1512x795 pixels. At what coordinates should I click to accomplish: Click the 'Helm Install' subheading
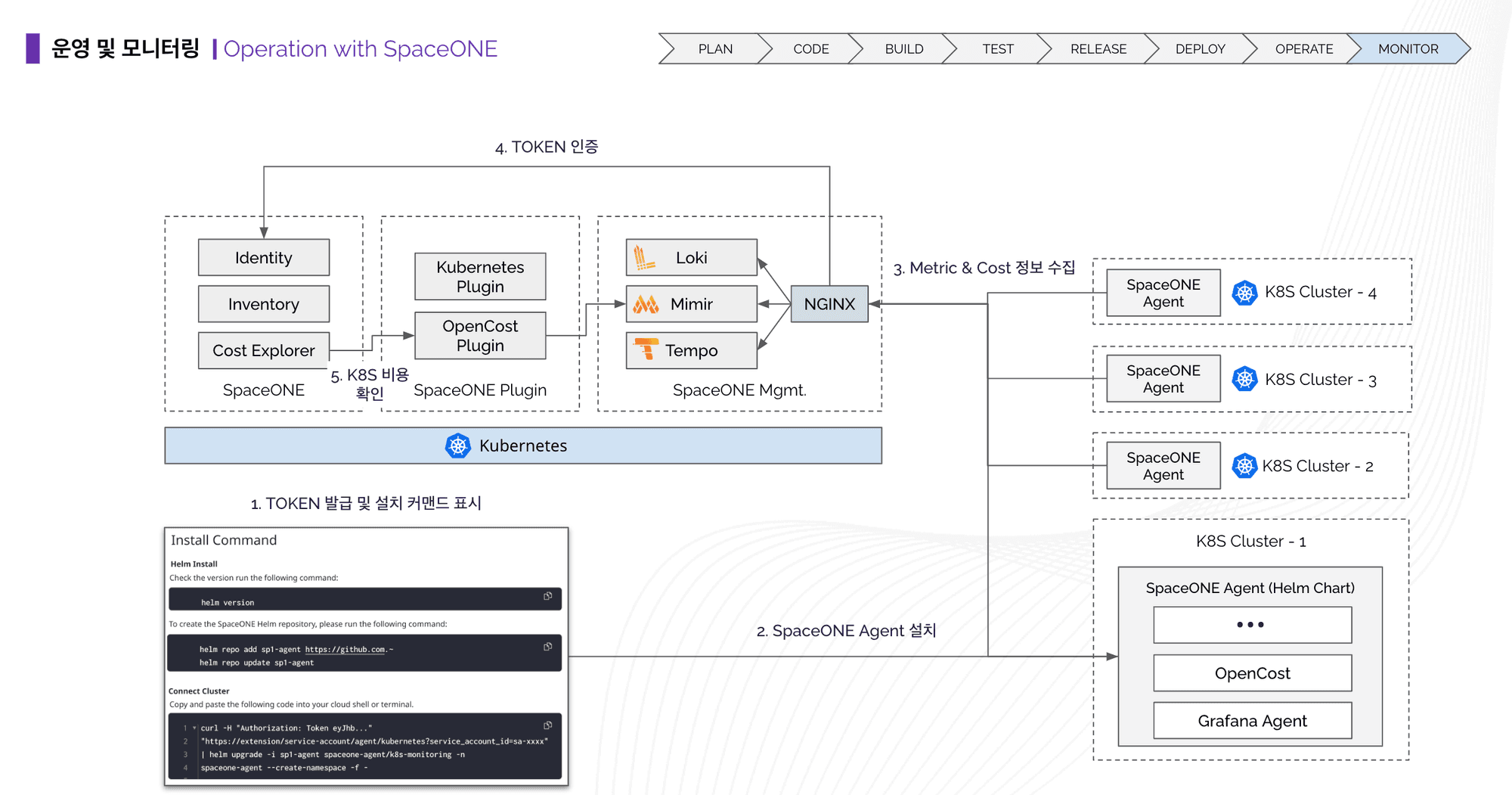pyautogui.click(x=194, y=564)
